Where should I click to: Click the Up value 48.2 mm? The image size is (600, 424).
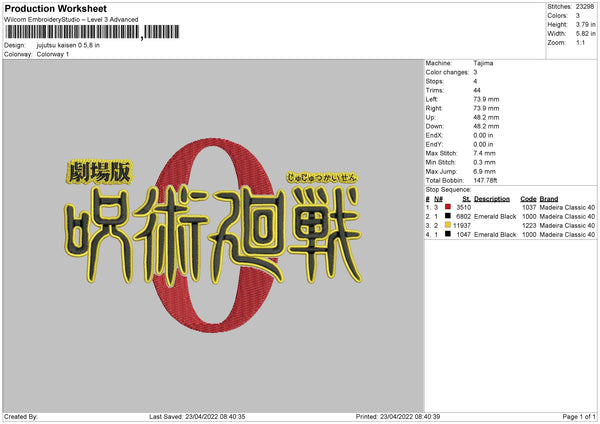coord(486,117)
